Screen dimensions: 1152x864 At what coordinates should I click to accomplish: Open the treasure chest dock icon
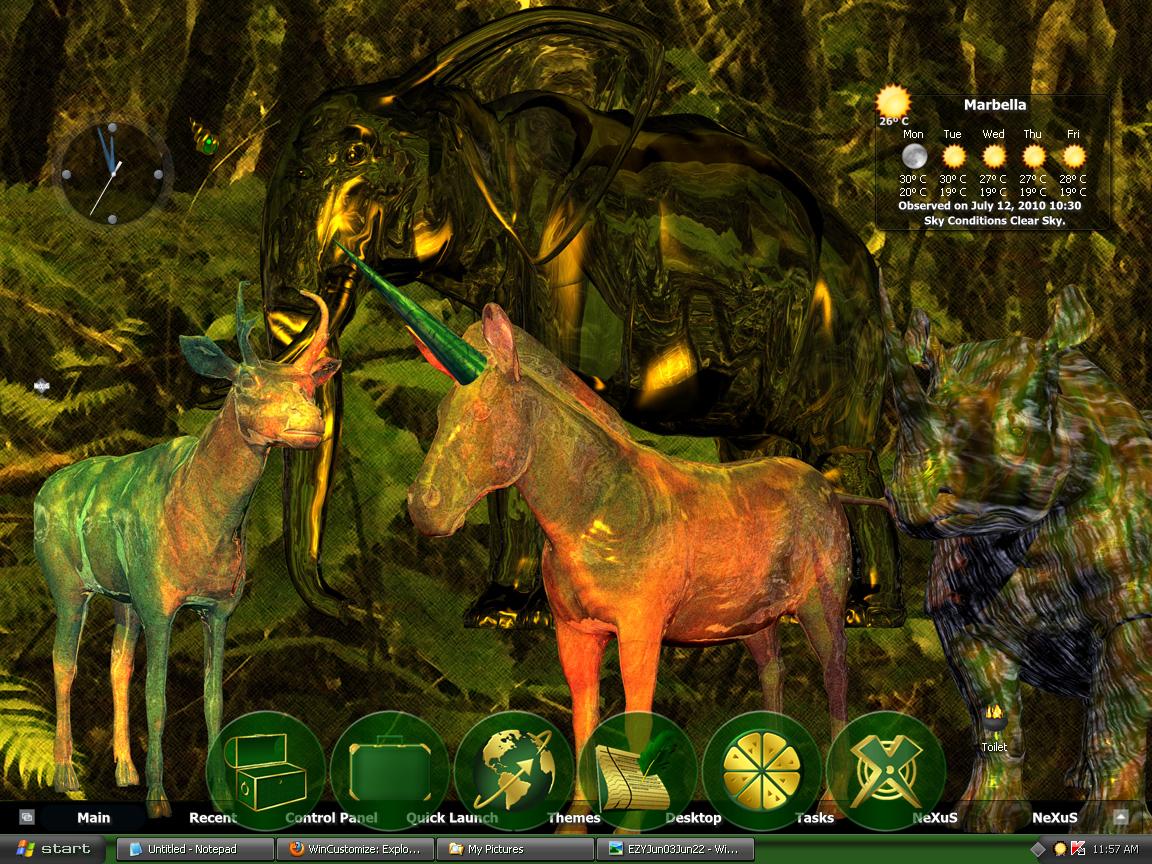[266, 771]
